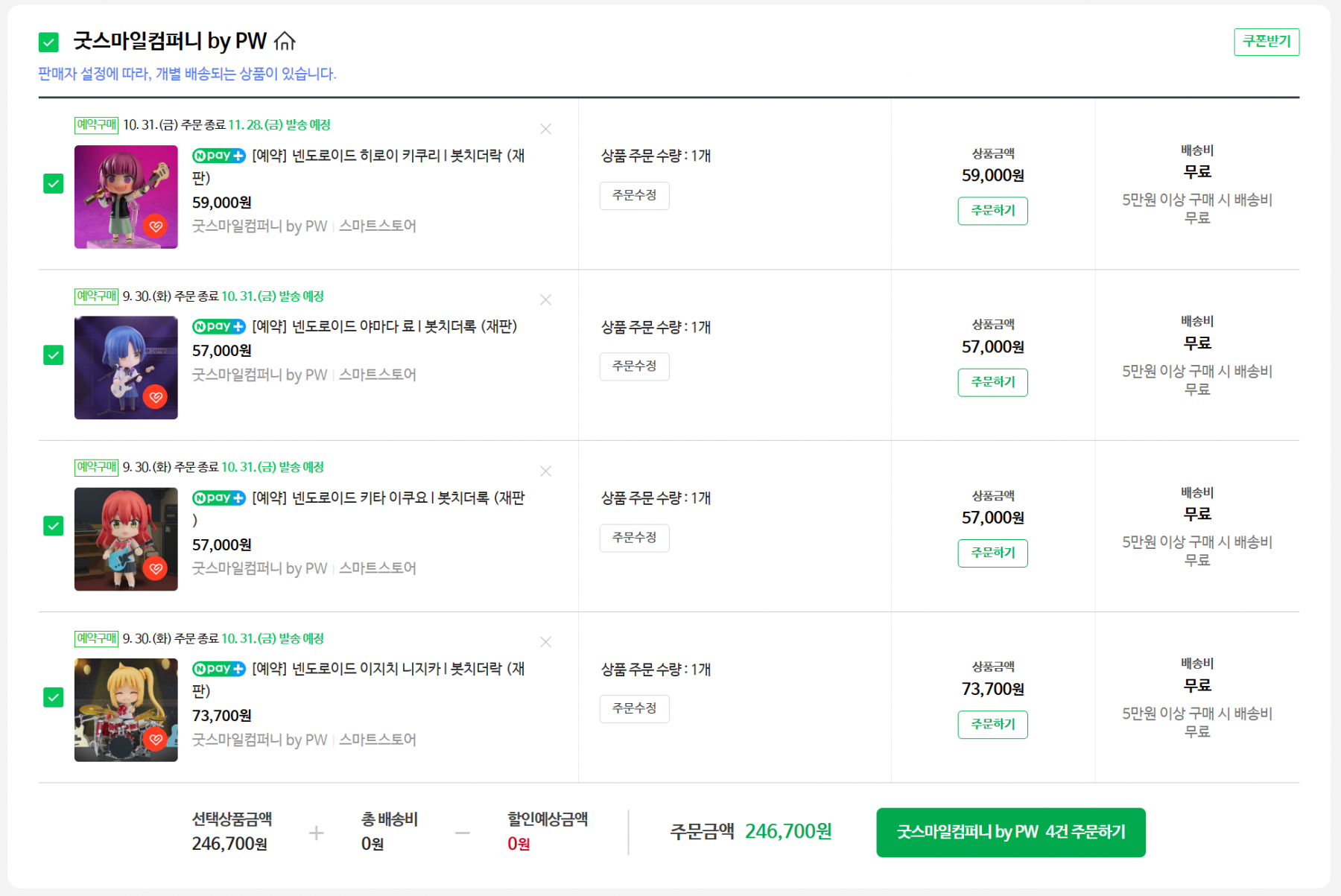Uncheck the Ijichi Nijika item checkbox

(54, 697)
